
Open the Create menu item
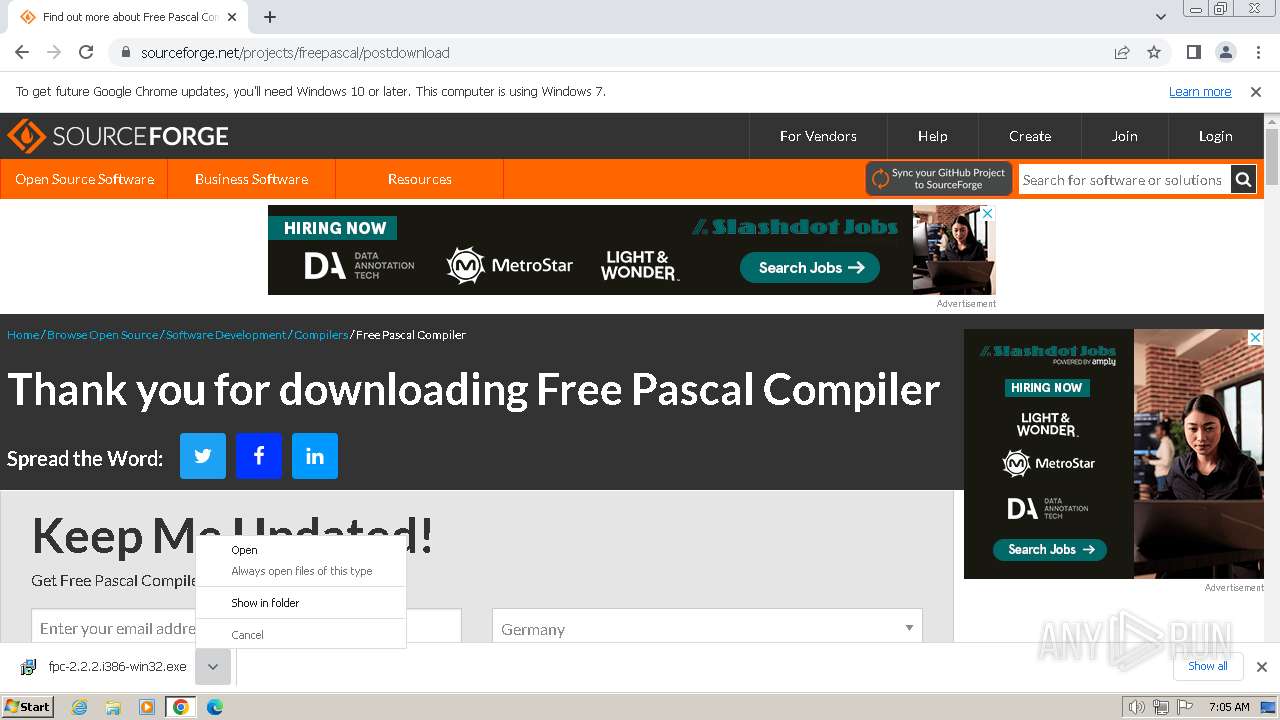point(1030,136)
